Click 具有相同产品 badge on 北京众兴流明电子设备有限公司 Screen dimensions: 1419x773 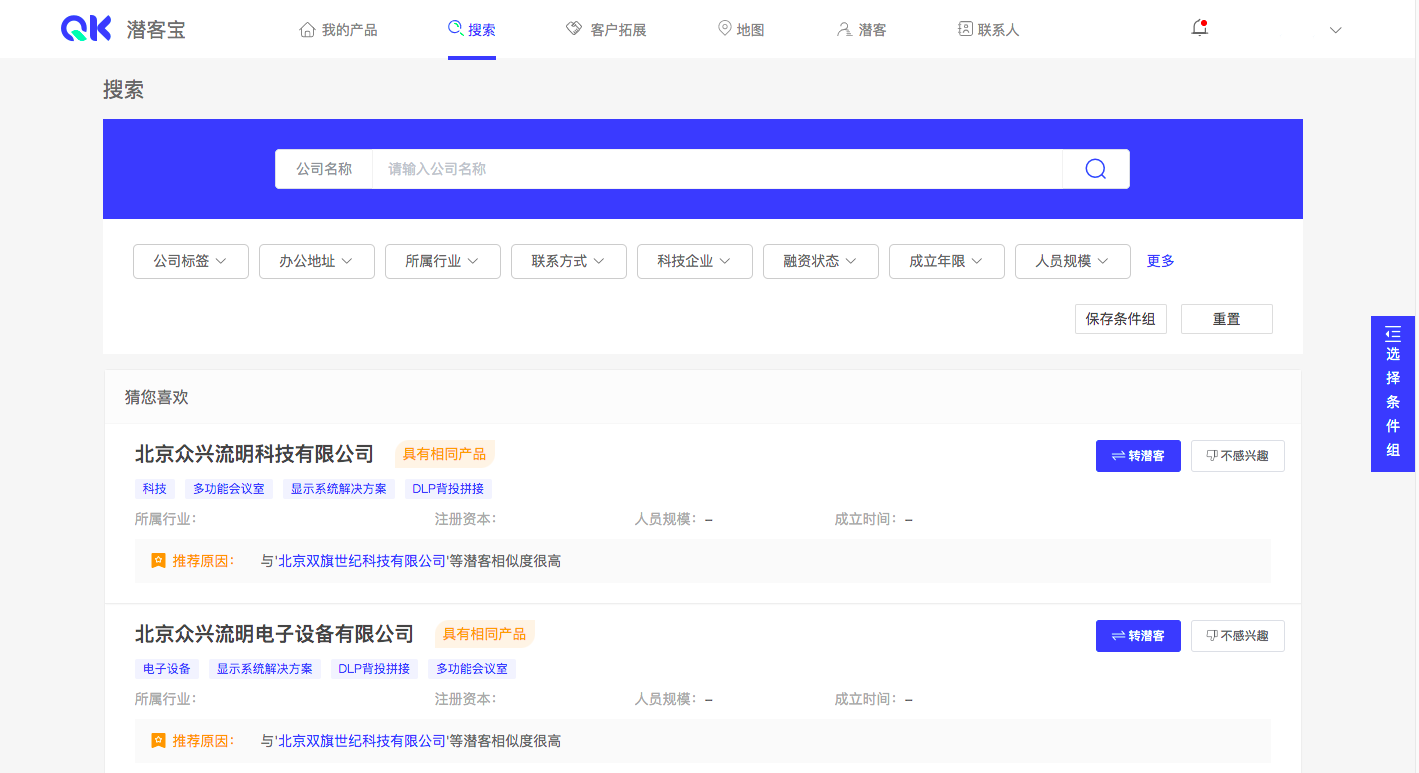pos(485,634)
